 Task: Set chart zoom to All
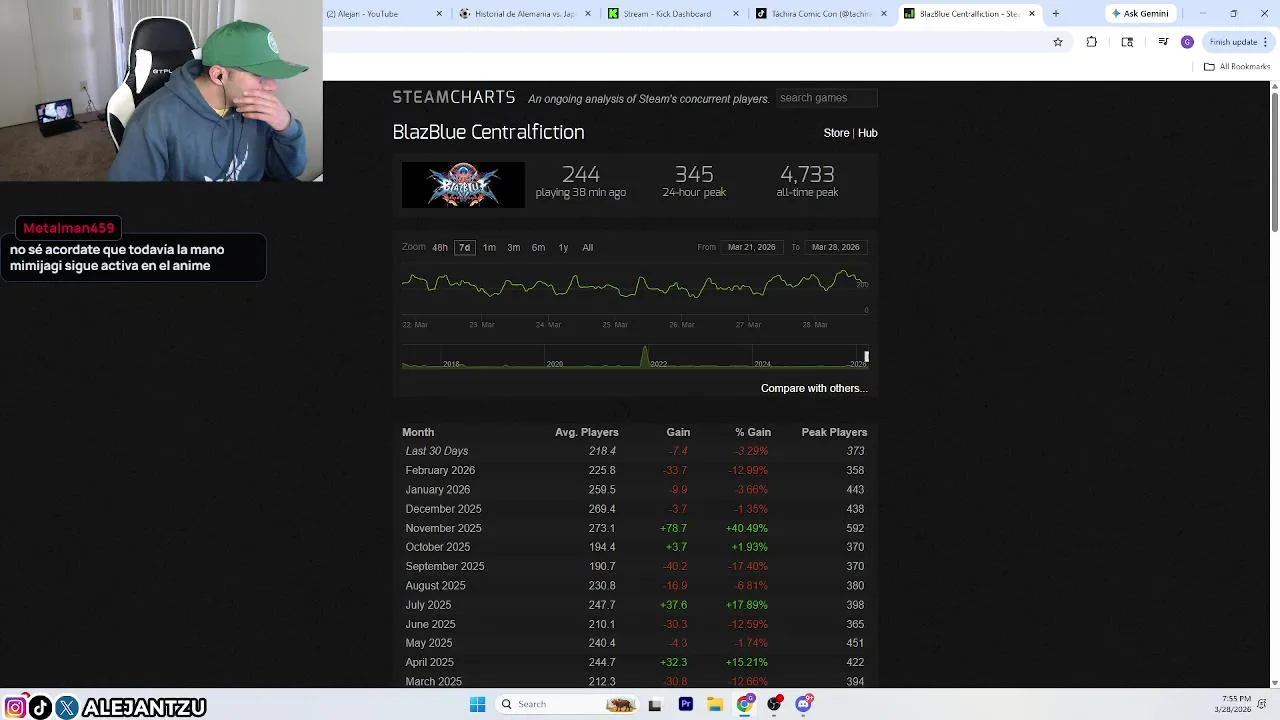tap(587, 247)
